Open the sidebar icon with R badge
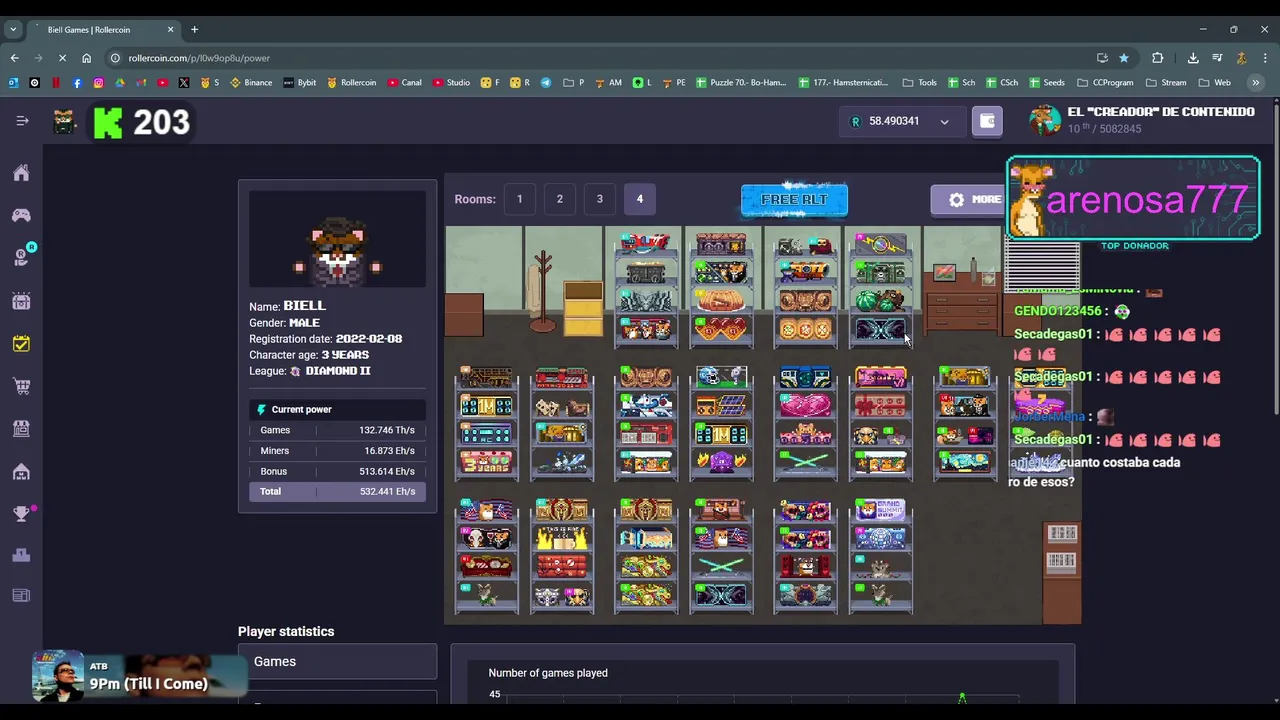1280x720 pixels. tap(22, 257)
